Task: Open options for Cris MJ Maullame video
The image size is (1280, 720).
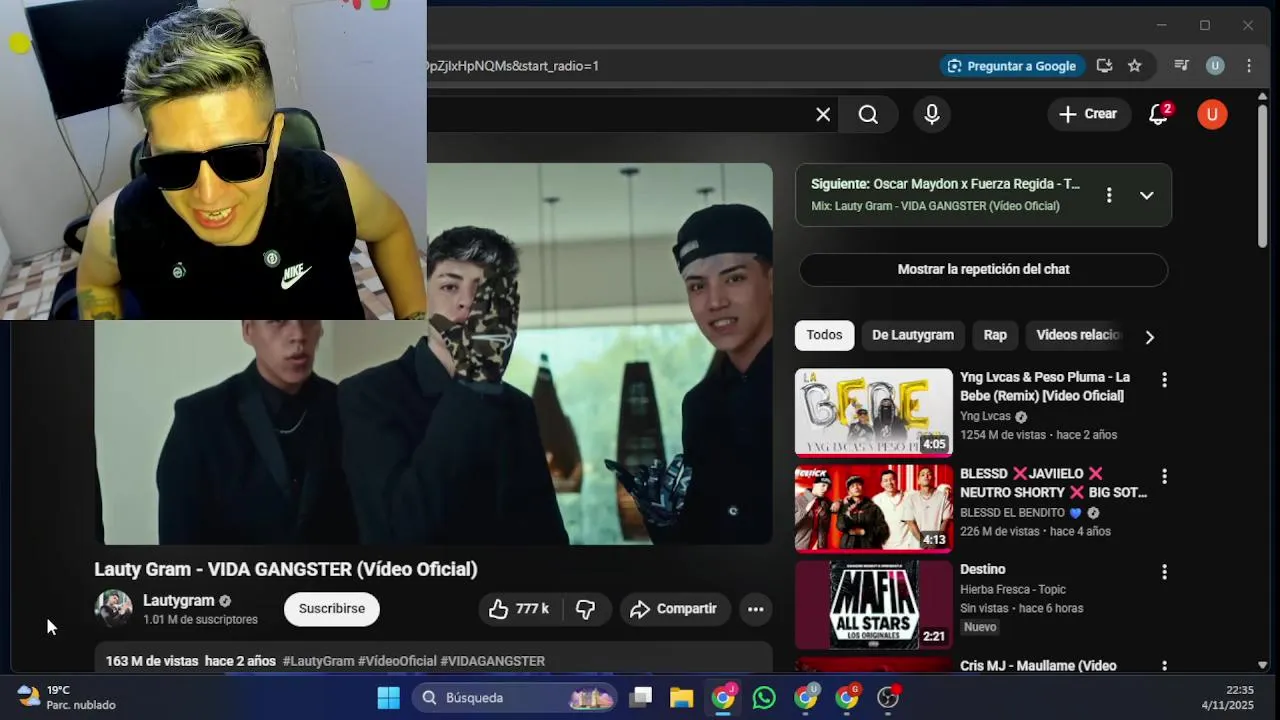Action: (1164, 666)
